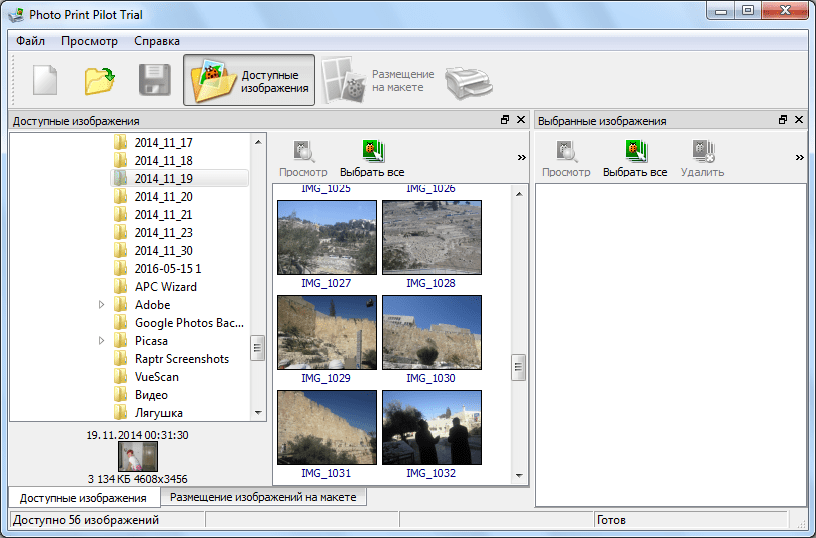Expand the Adobe folder tree node

[x=102, y=305]
